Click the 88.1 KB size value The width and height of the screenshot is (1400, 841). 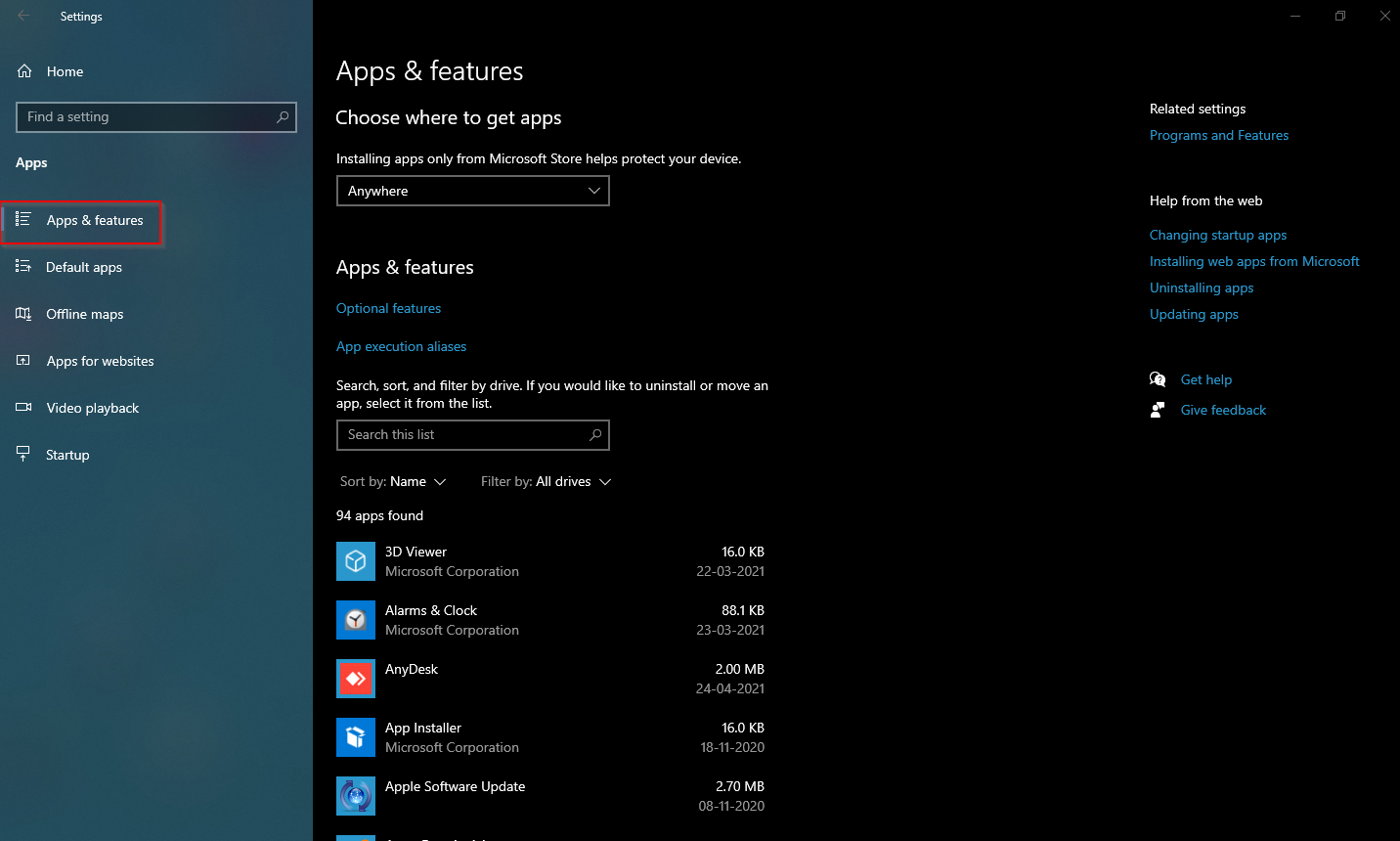click(743, 610)
